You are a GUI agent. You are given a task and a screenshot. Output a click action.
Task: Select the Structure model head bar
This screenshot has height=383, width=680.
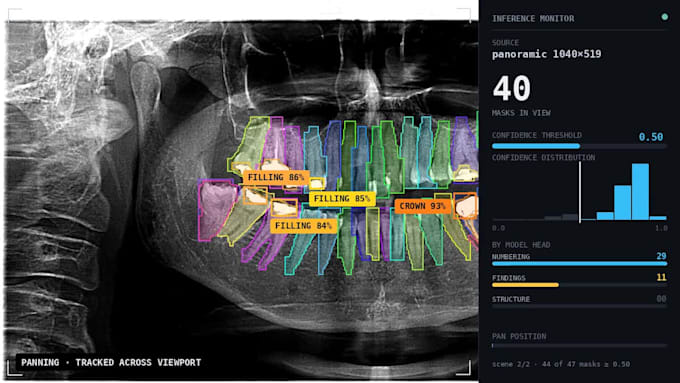tap(579, 306)
